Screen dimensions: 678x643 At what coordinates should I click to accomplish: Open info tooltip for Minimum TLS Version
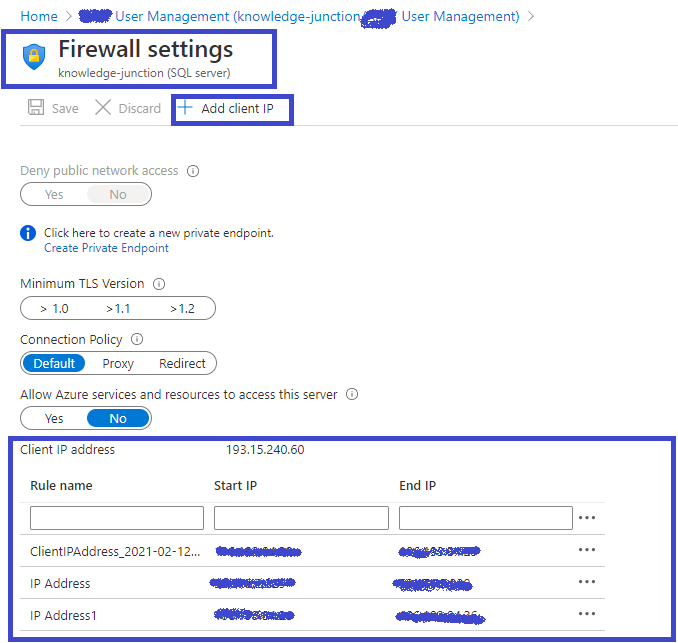click(x=159, y=284)
